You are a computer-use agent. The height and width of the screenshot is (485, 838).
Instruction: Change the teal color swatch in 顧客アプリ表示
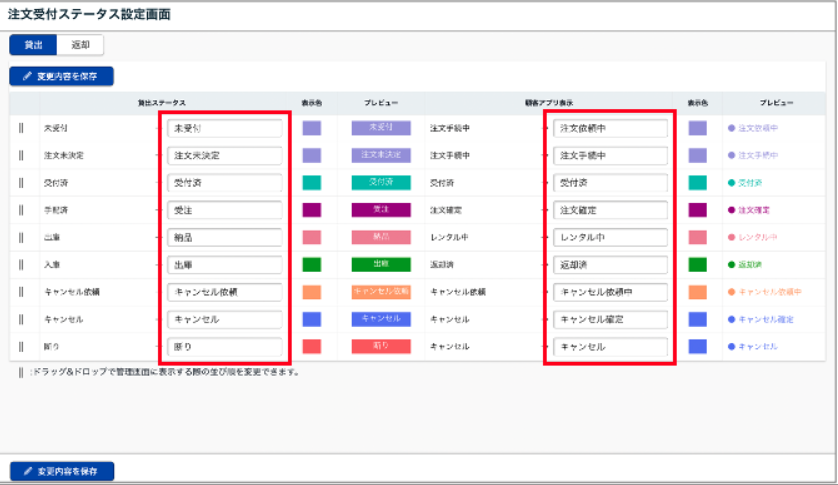(697, 183)
